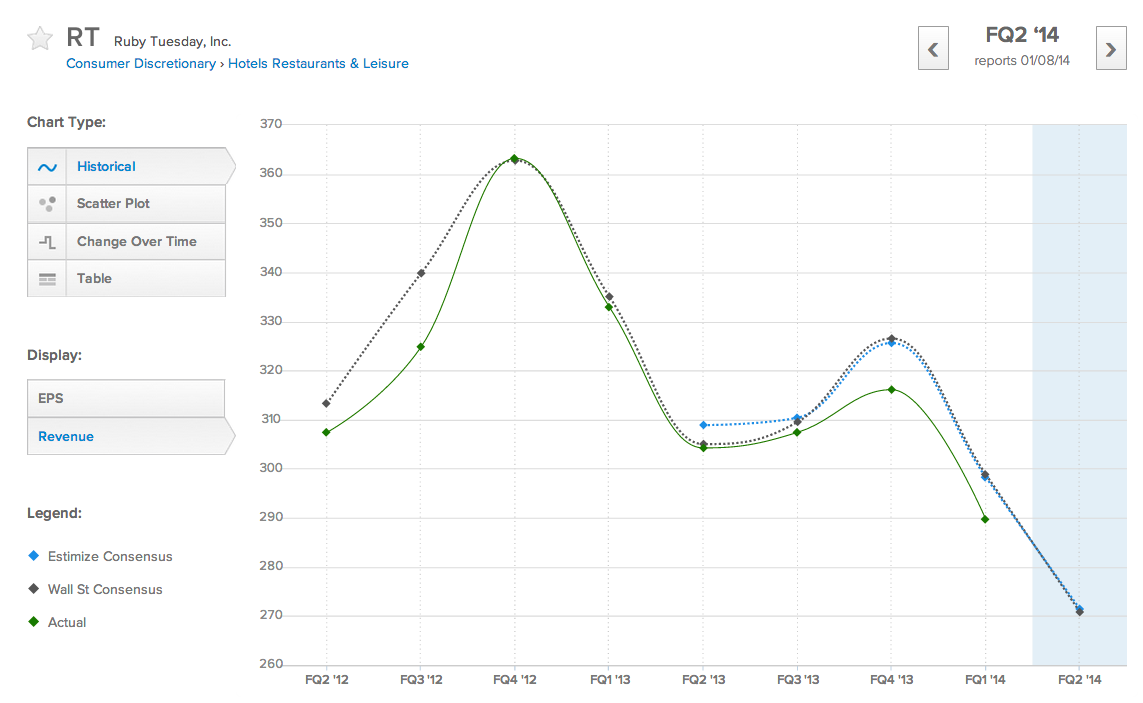This screenshot has height=703, width=1143.
Task: Click the Historical chart wave icon
Action: coord(47,167)
